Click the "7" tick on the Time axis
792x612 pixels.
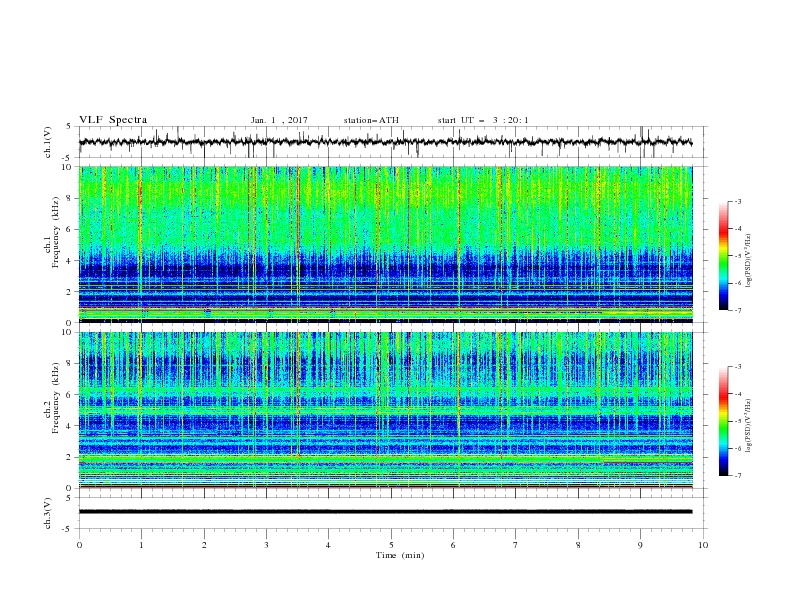tap(516, 545)
